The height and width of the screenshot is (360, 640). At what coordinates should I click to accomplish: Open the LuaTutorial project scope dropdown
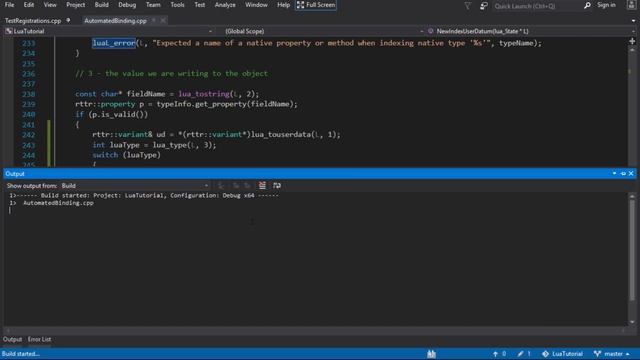(x=109, y=31)
